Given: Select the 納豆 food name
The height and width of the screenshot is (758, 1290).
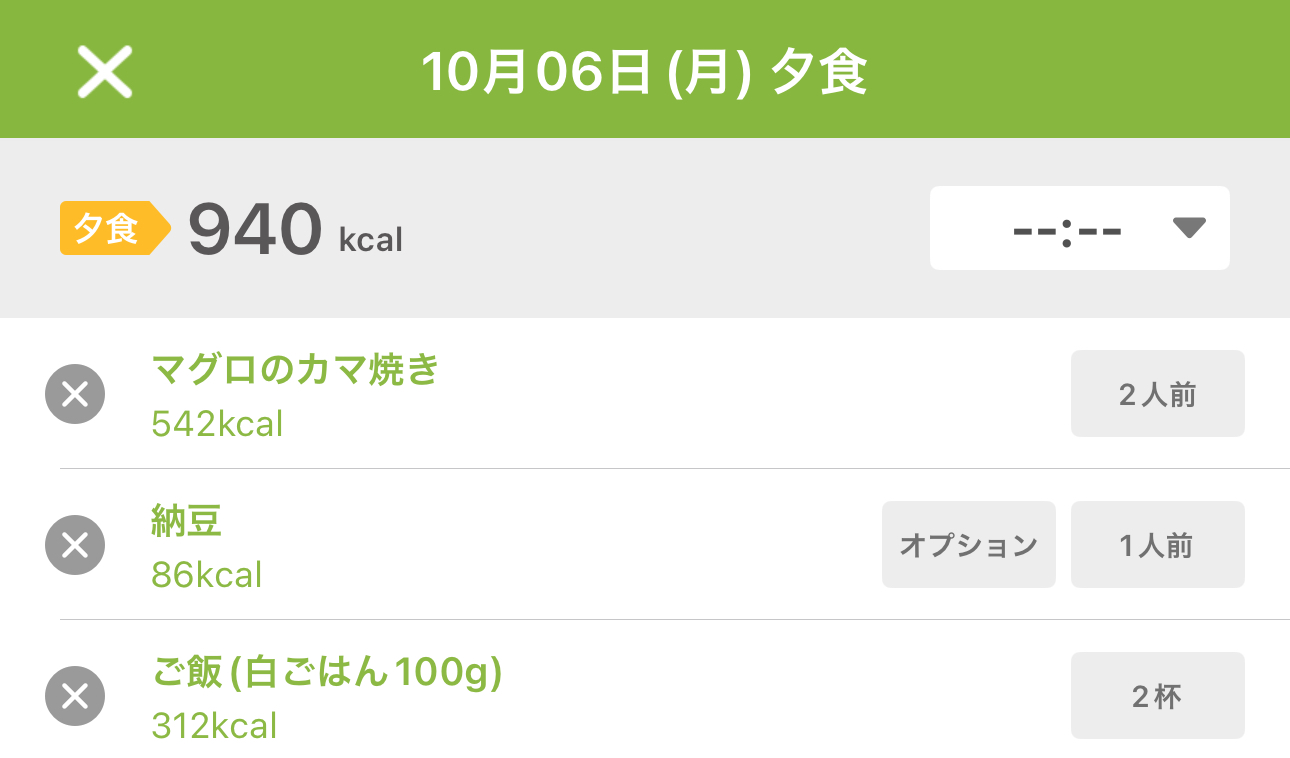Looking at the screenshot, I should tap(187, 521).
